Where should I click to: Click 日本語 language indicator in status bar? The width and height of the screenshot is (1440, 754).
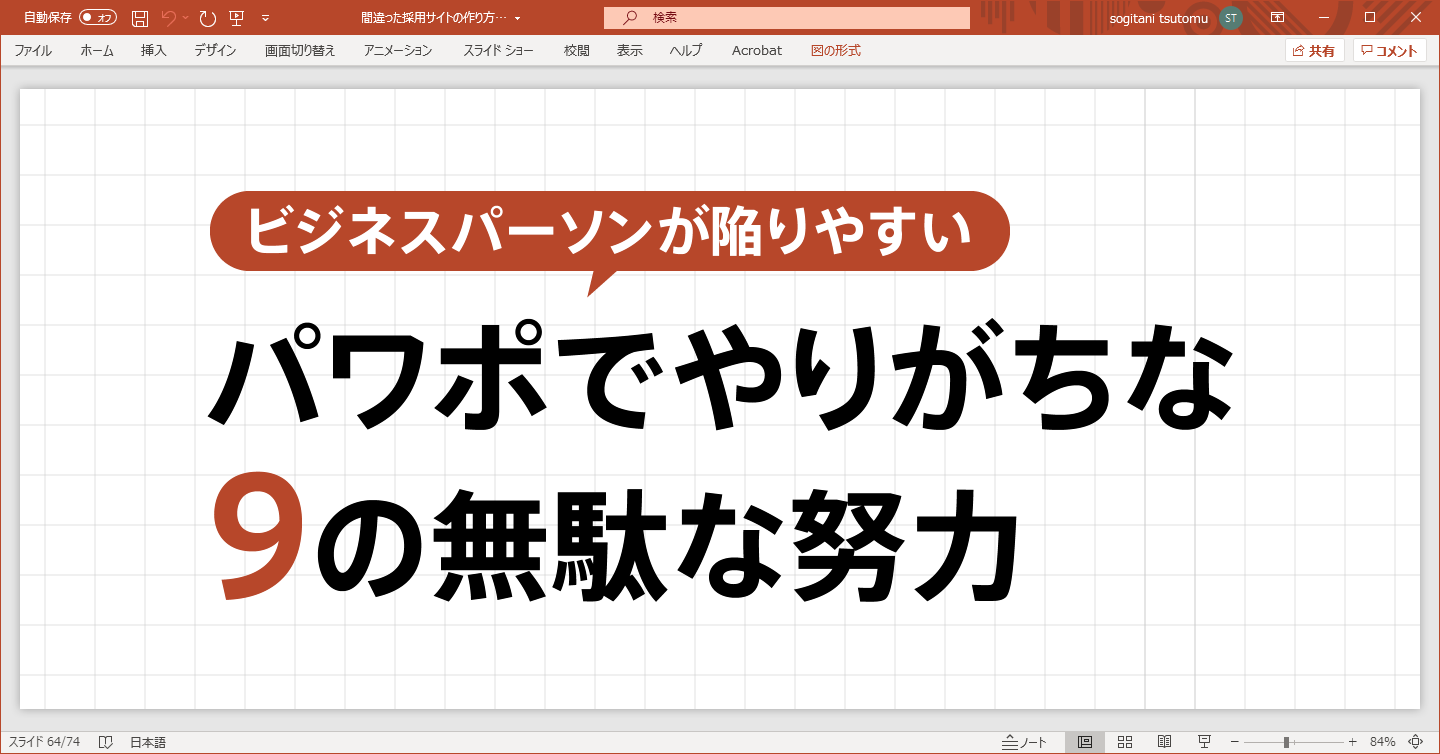148,741
